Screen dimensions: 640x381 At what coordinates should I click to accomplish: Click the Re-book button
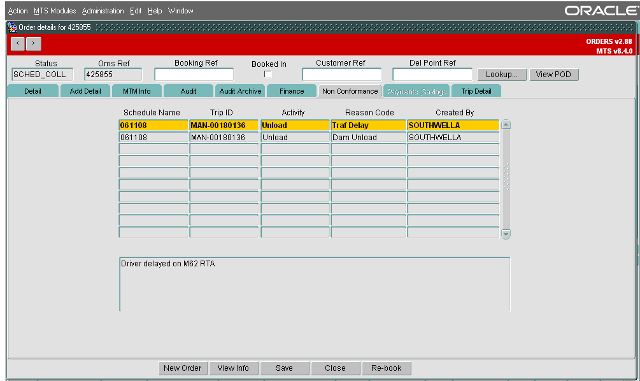point(386,368)
